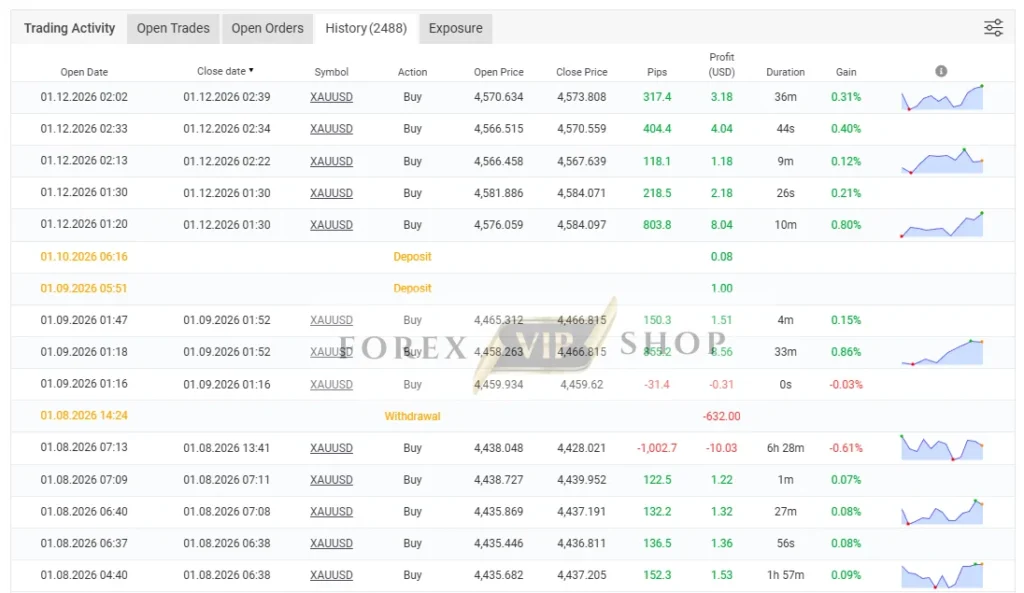1024x593 pixels.
Task: View the mini chart for the 317.4 pips trade
Action: click(x=942, y=97)
